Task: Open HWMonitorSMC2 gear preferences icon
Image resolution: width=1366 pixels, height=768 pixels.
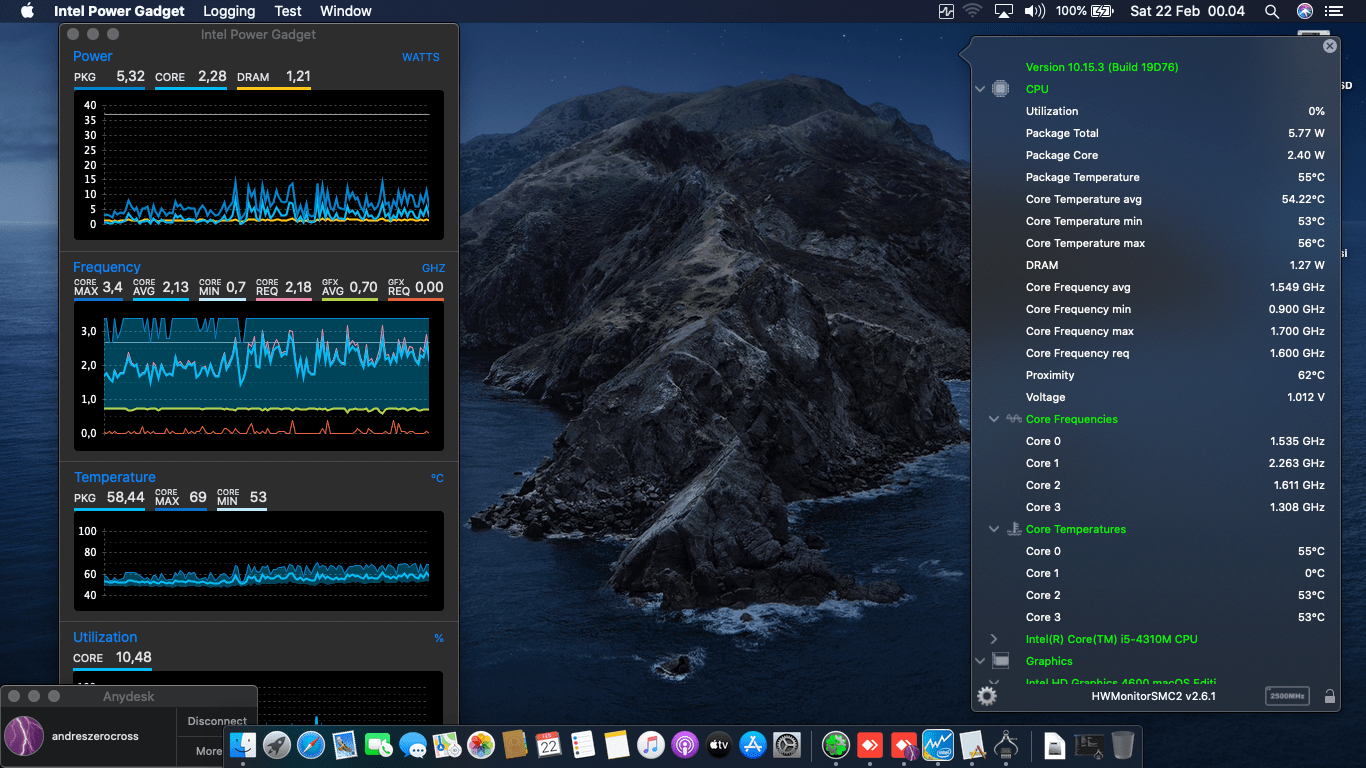Action: tap(987, 696)
